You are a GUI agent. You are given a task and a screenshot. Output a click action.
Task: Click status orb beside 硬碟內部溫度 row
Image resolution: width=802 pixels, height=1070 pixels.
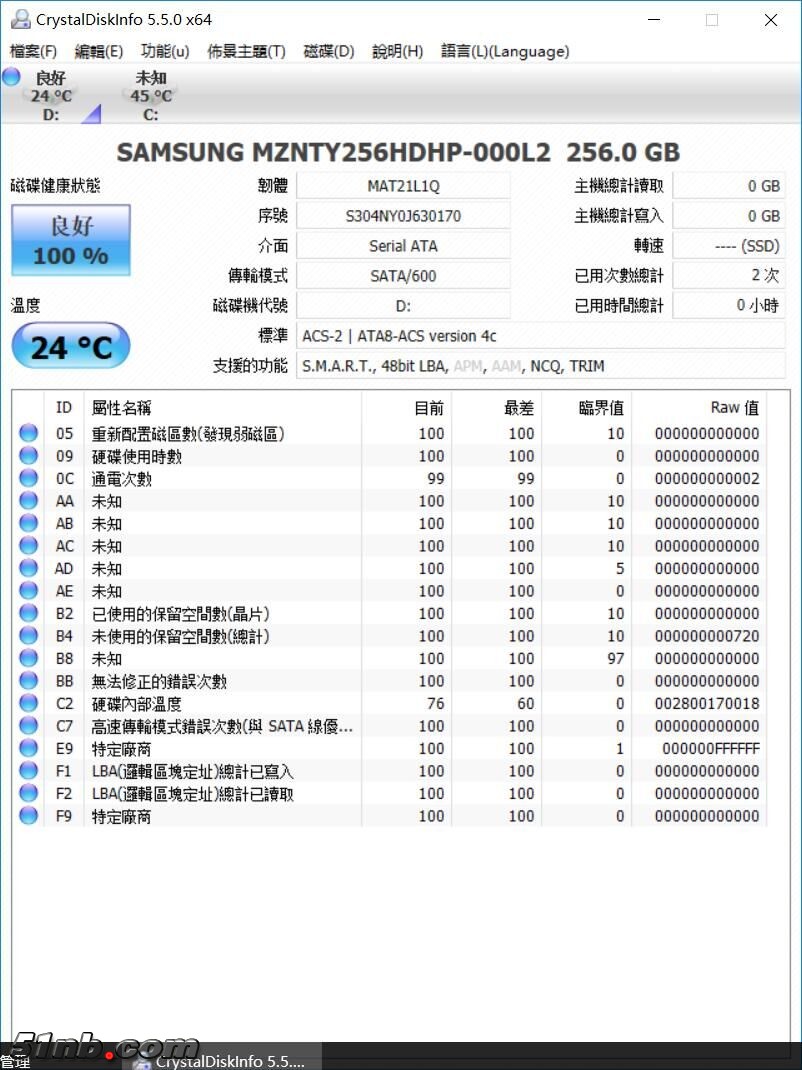pos(28,704)
